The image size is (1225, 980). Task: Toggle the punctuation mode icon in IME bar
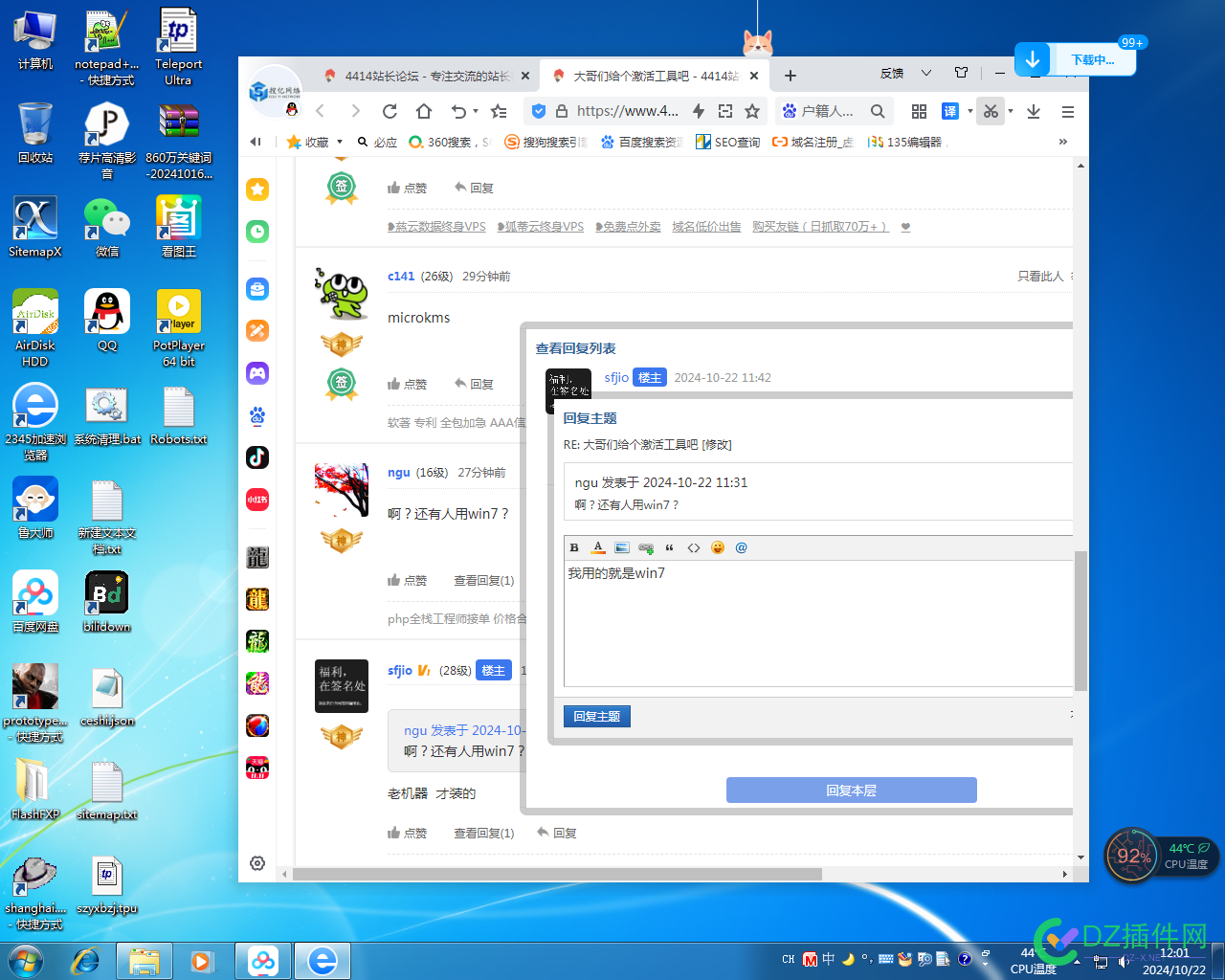(866, 958)
